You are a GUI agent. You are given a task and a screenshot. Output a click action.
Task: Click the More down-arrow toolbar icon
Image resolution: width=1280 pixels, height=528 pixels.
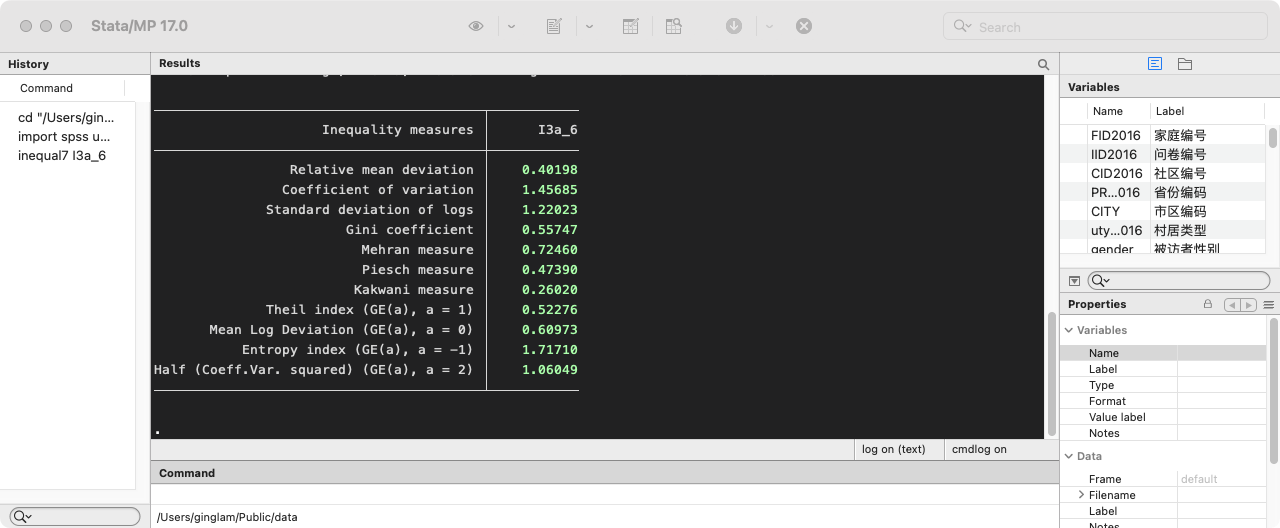click(x=734, y=26)
